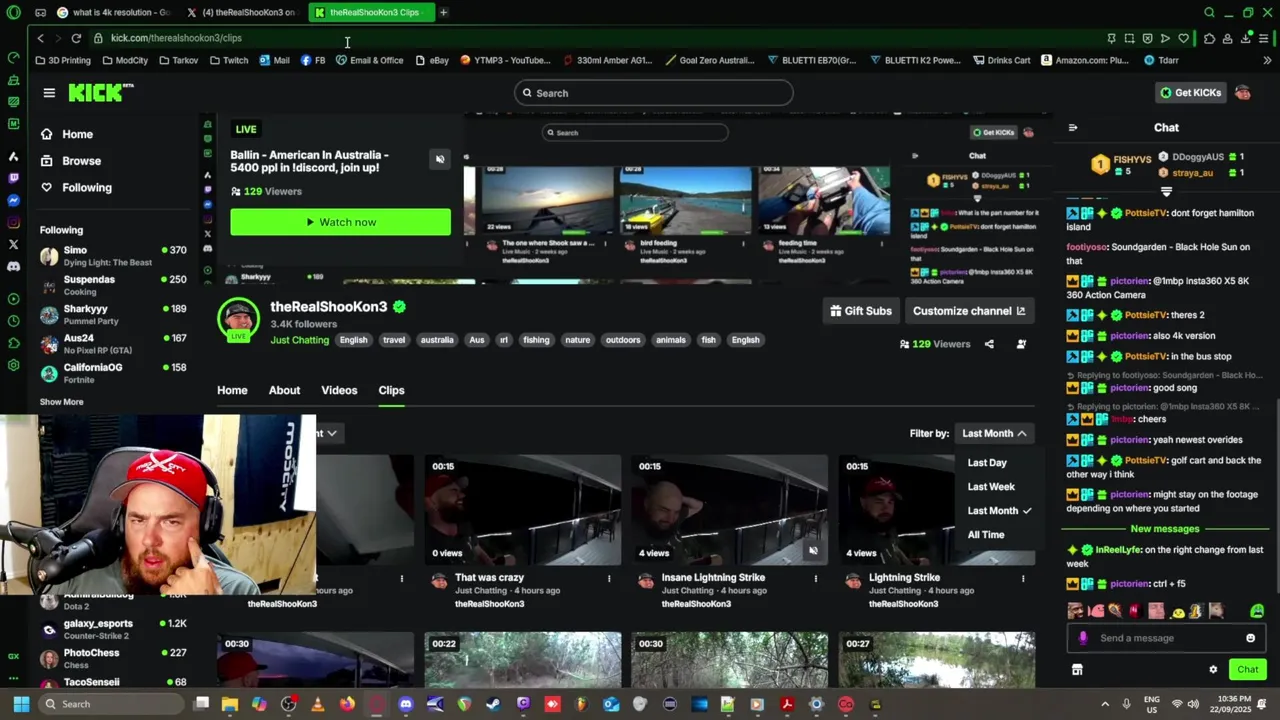The width and height of the screenshot is (1280, 720).
Task: Open the Opera easy setup icon
Action: 1264,38
